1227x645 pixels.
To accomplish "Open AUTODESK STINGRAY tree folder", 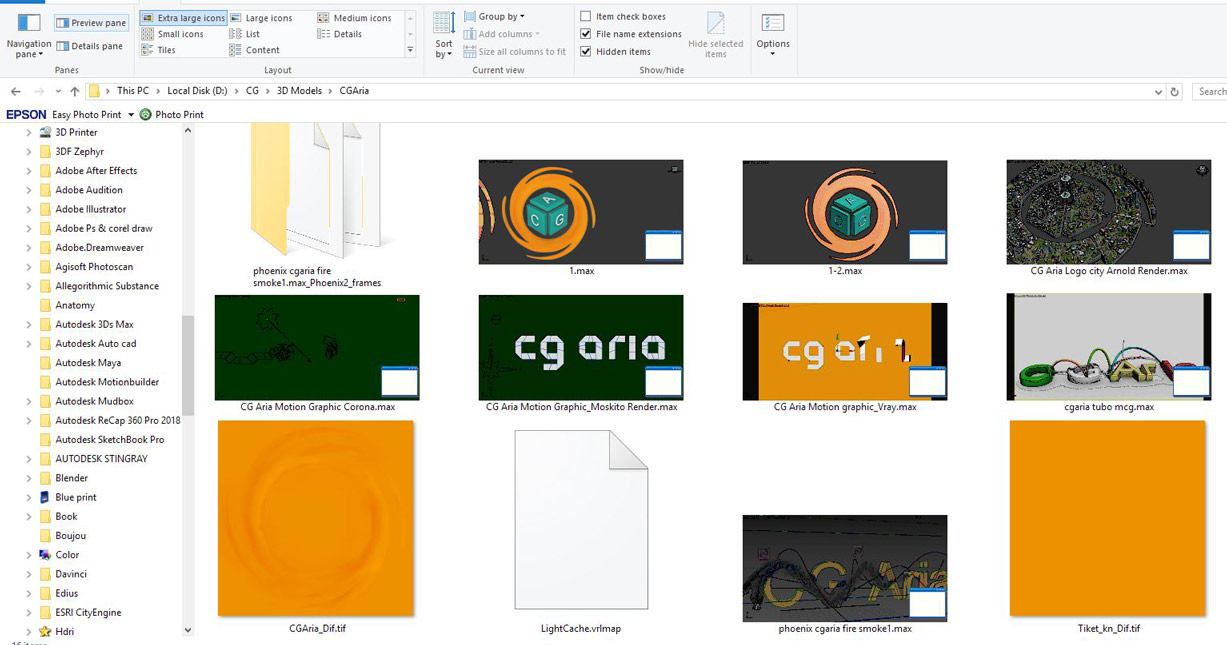I will click(x=101, y=459).
